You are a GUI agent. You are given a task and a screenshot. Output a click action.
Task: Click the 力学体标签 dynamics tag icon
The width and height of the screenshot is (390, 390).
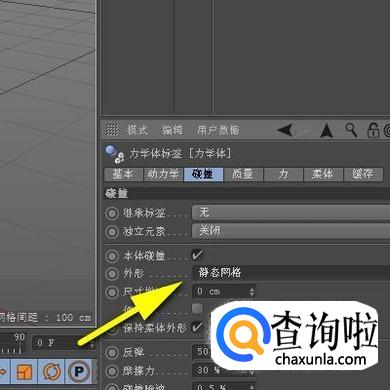[x=115, y=154]
